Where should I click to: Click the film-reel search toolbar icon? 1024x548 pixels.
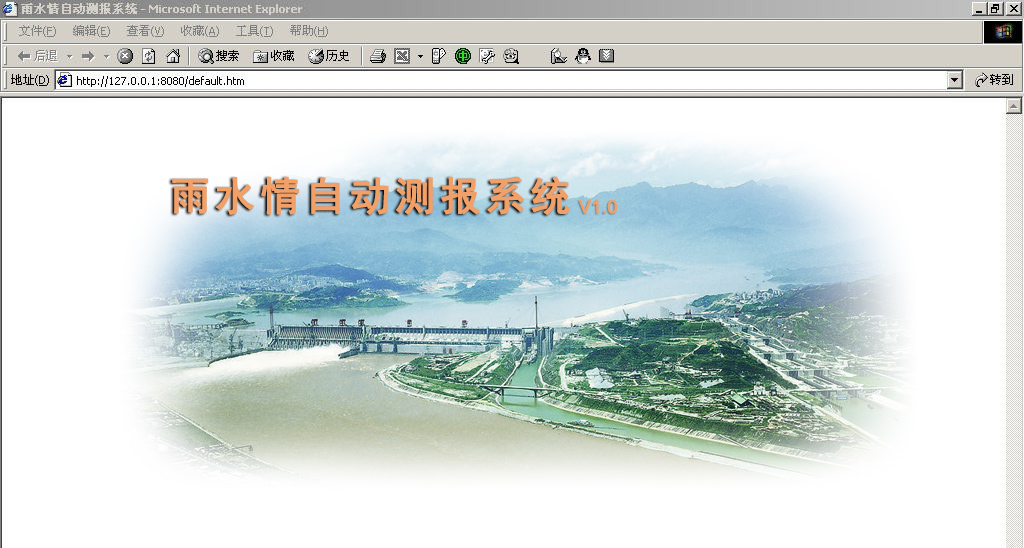click(511, 56)
